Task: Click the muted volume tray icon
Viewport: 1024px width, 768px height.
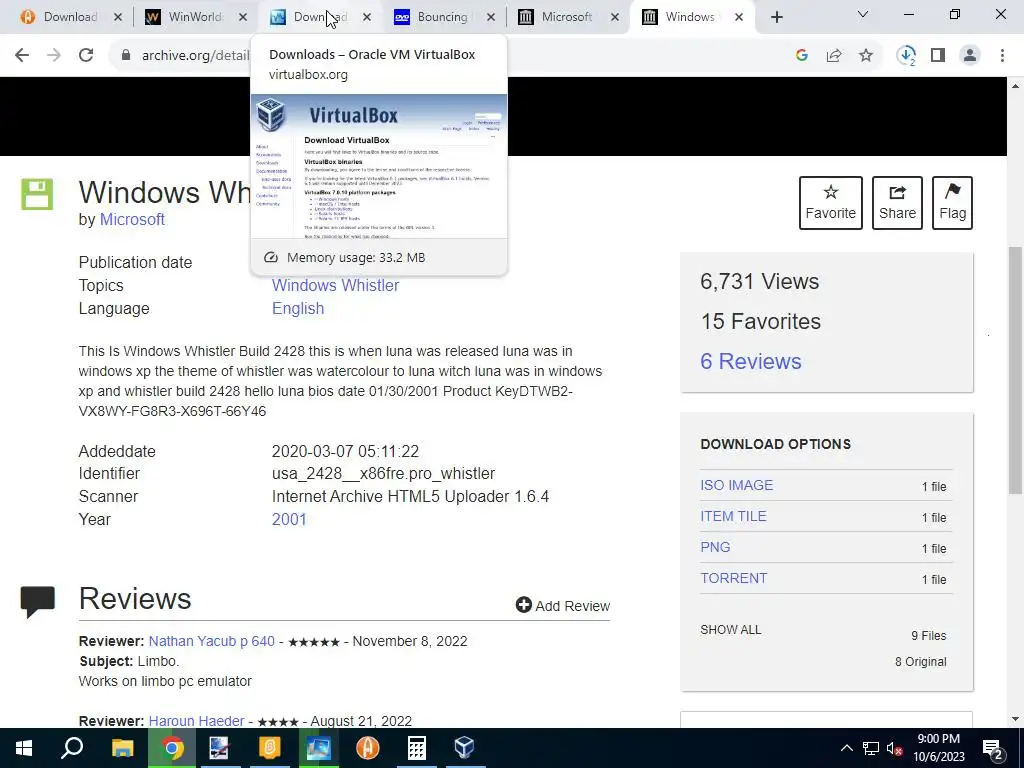Action: (x=894, y=748)
